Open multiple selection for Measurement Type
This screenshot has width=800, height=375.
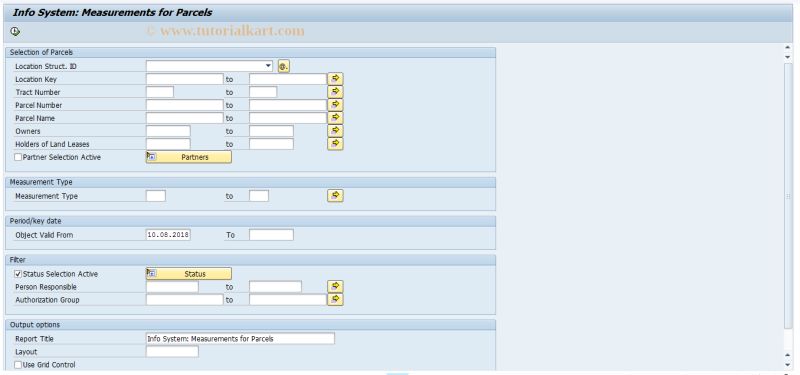(x=335, y=196)
